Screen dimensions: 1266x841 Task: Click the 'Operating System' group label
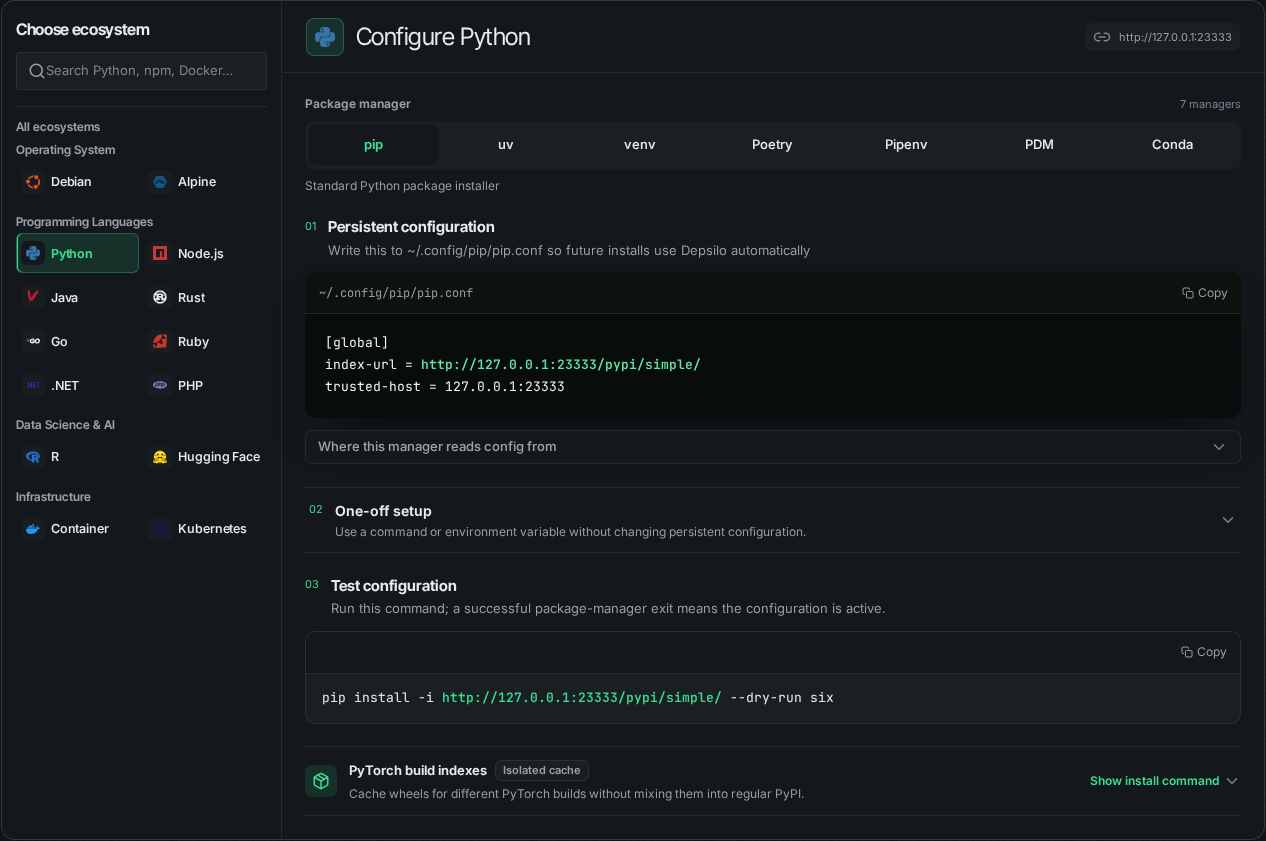[66, 150]
